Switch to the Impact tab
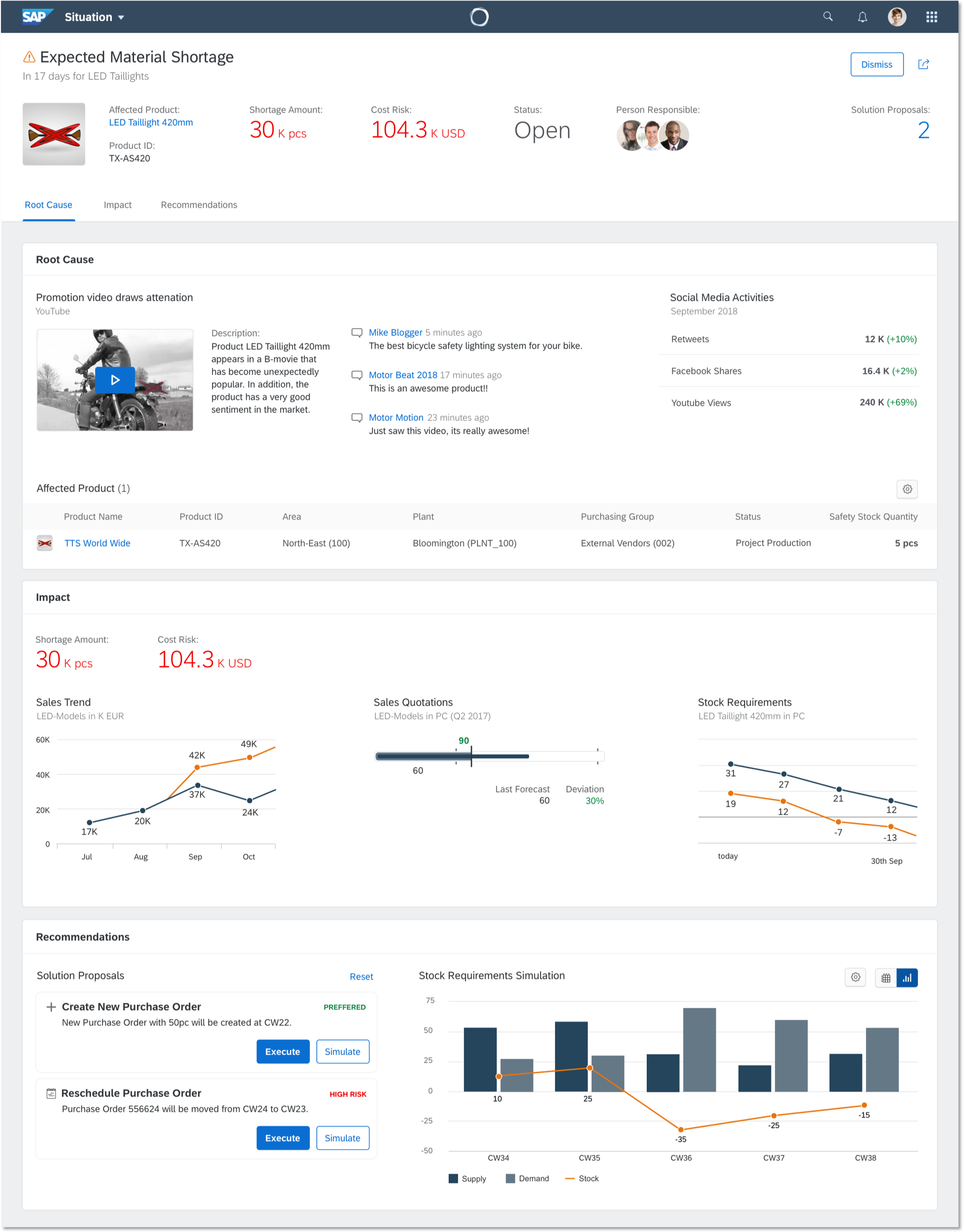Image resolution: width=964 pixels, height=1232 pixels. click(x=117, y=205)
